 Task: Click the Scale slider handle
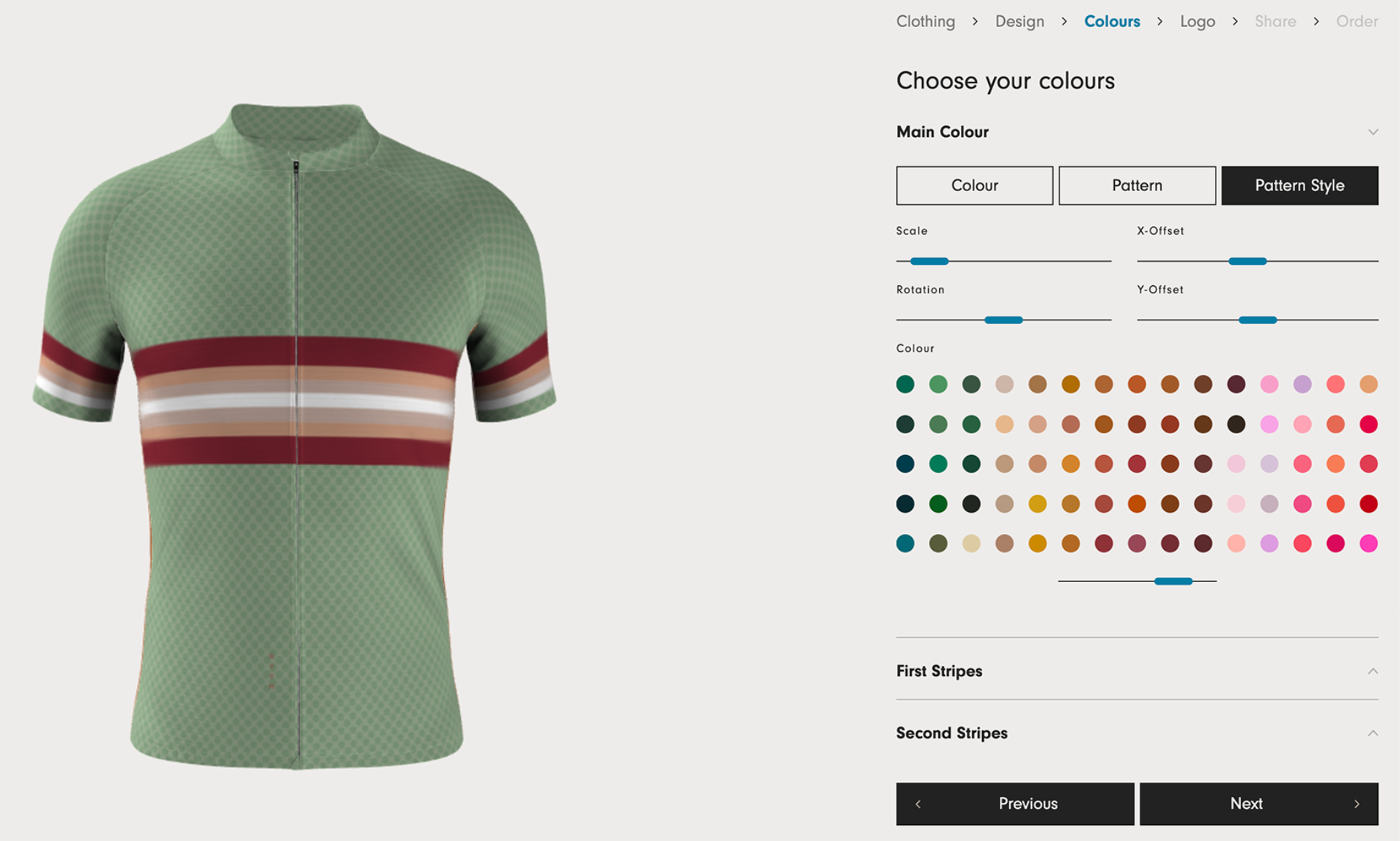(929, 261)
